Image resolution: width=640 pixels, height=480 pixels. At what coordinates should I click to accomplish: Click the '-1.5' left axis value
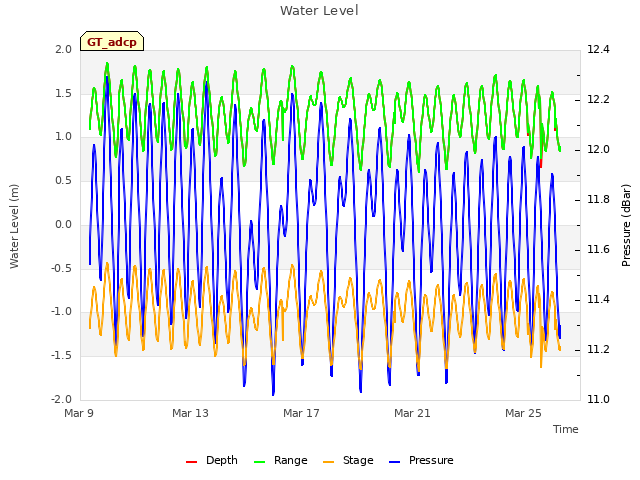click(61, 355)
